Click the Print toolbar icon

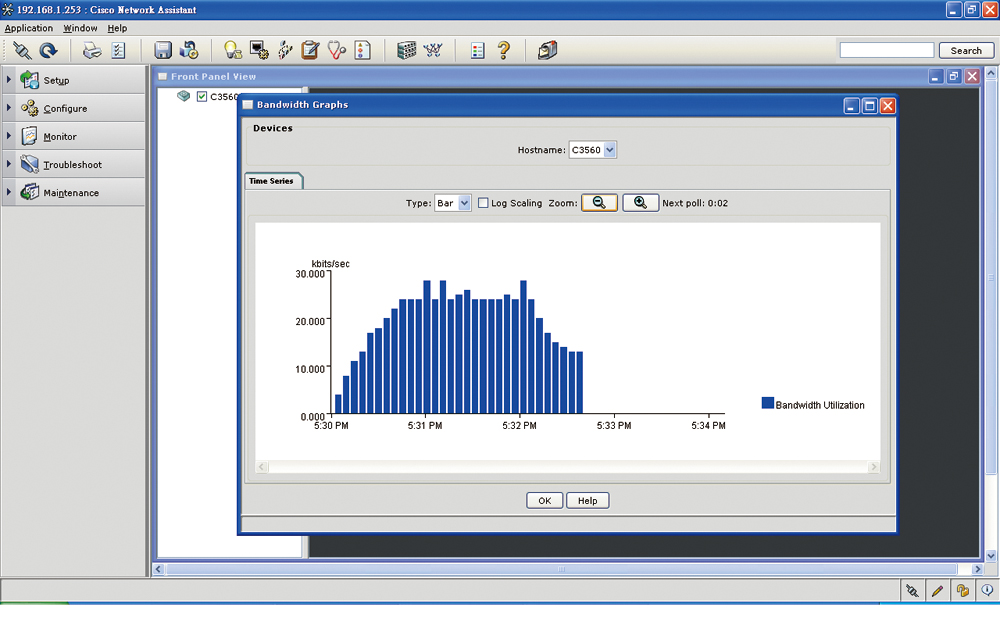point(92,50)
